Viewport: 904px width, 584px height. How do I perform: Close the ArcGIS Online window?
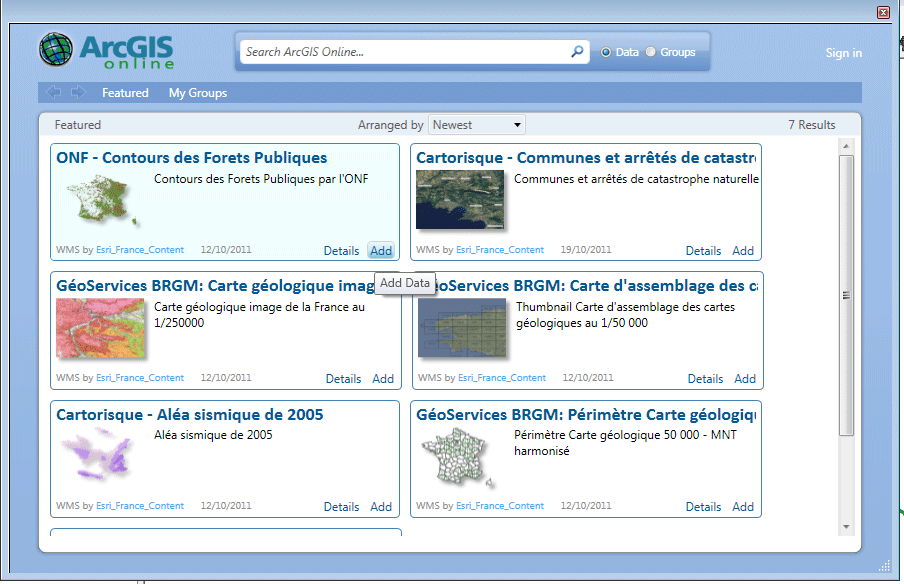click(x=883, y=12)
